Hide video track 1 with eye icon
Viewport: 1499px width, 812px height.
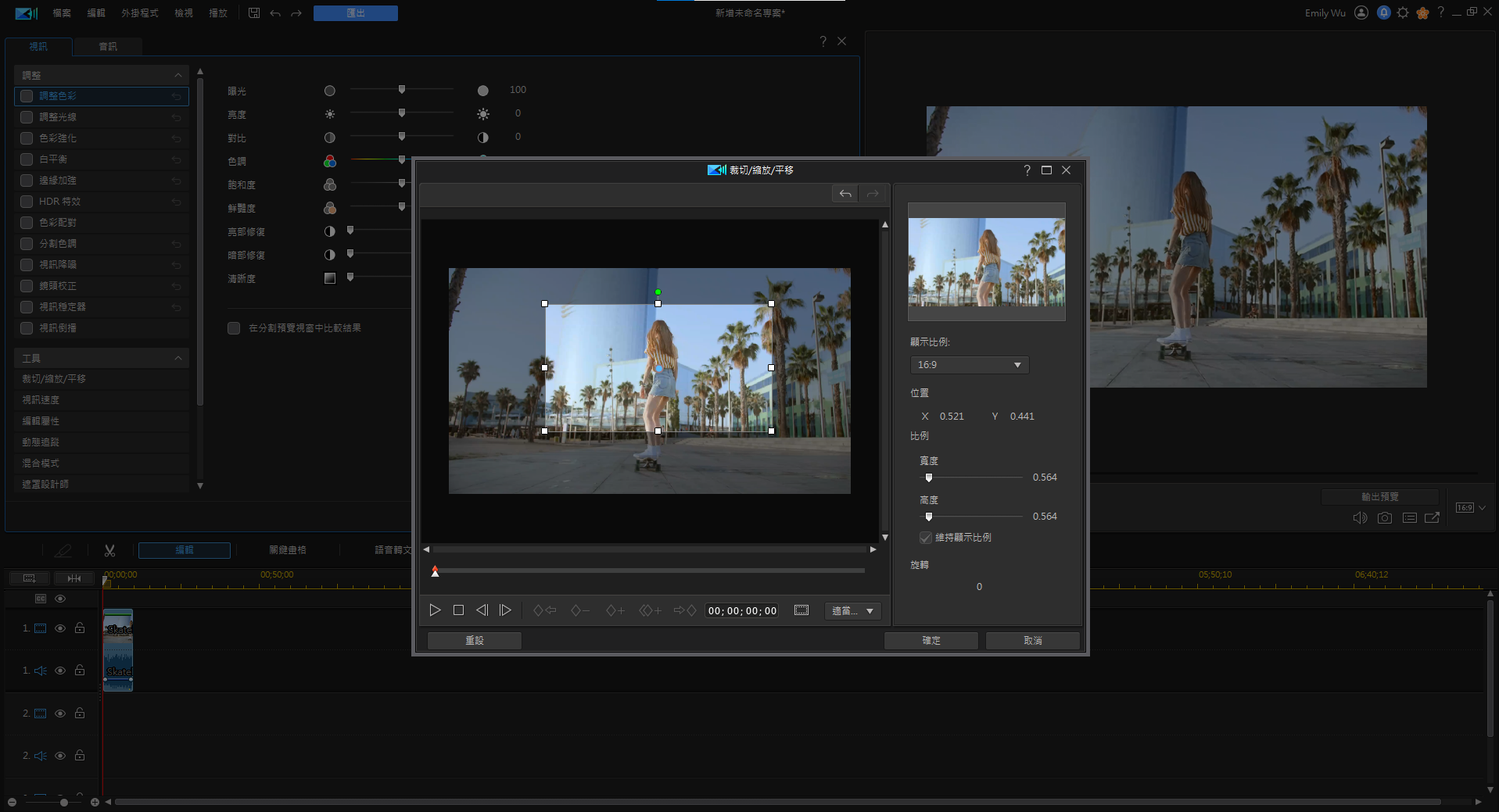tap(60, 628)
